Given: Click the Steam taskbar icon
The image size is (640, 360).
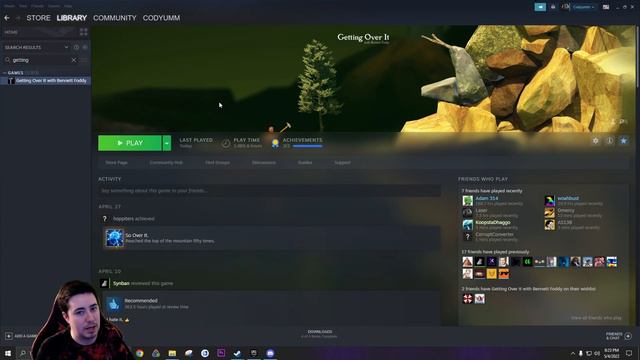Looking at the screenshot, I should coord(237,353).
